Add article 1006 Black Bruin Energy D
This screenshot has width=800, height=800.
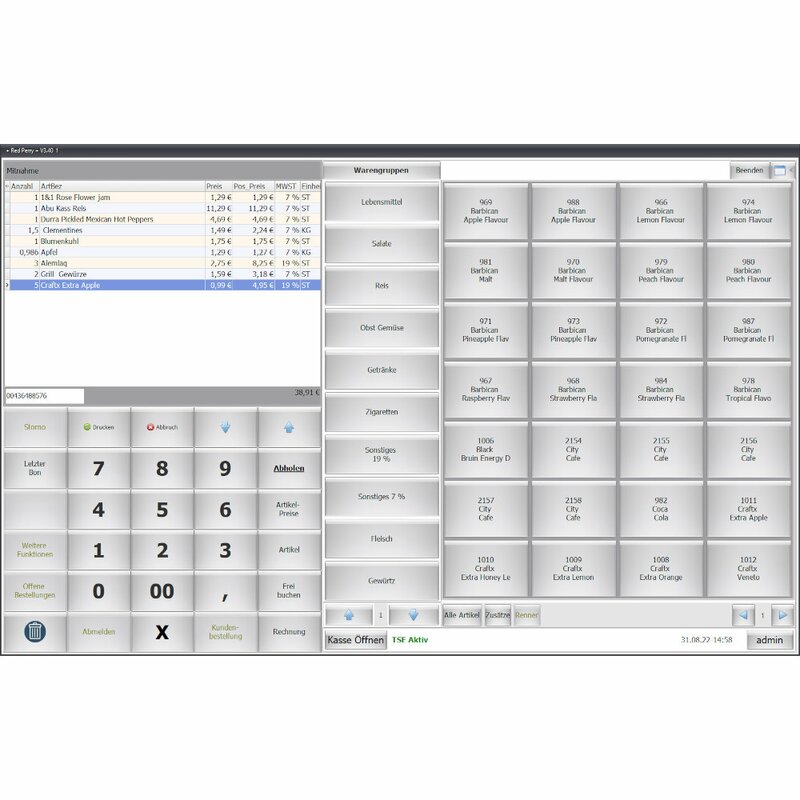pos(486,449)
